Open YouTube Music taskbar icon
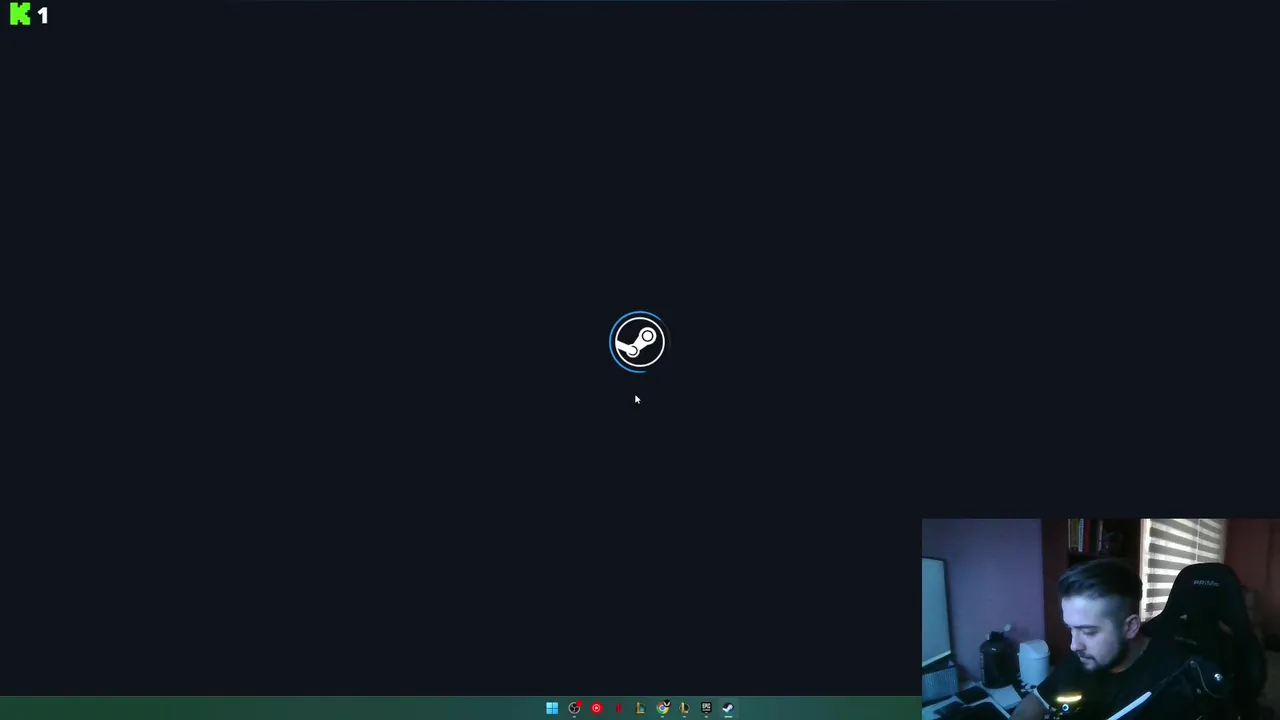The image size is (1280, 720). point(596,708)
